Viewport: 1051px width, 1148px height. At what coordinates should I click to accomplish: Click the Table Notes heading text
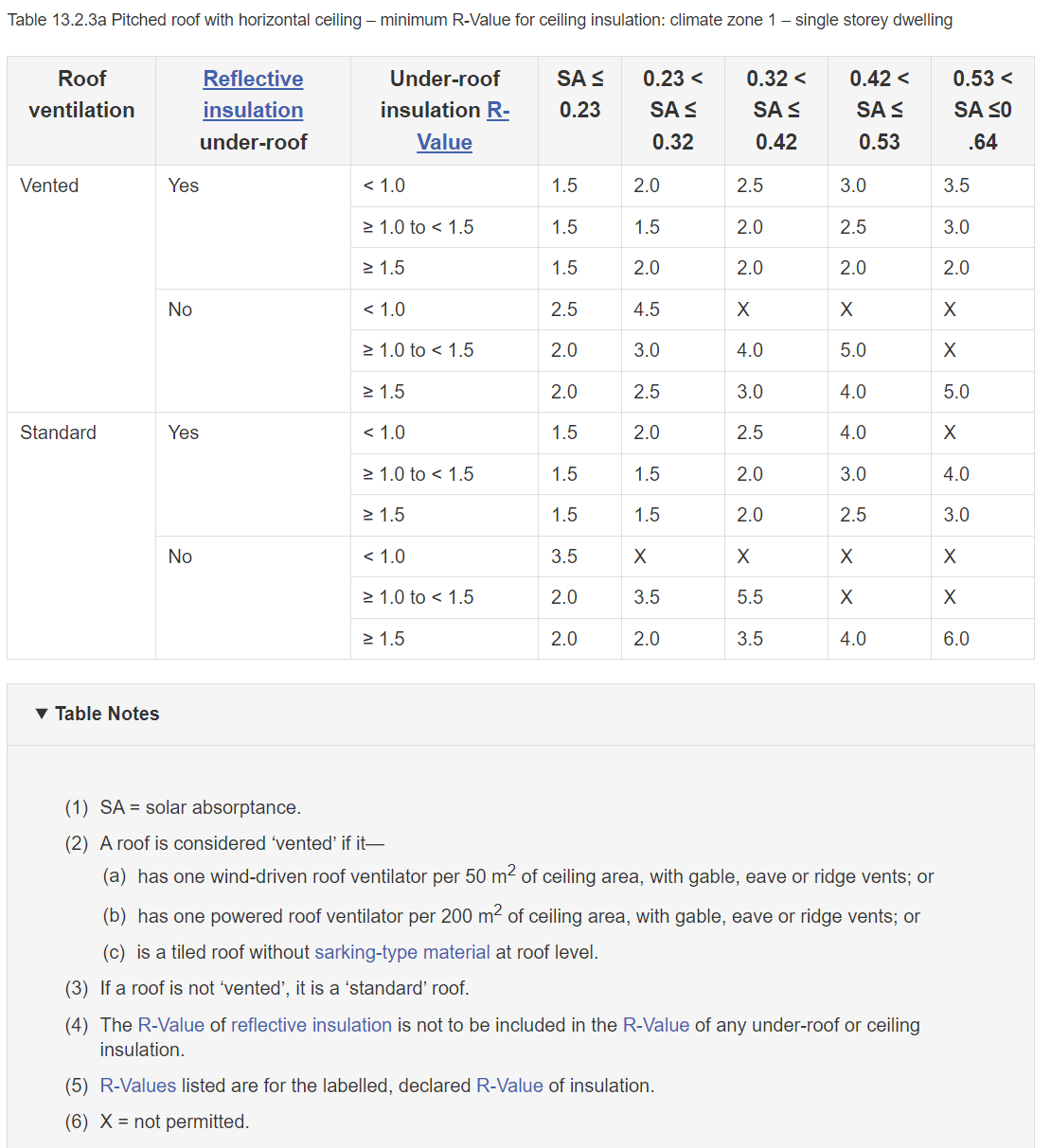pyautogui.click(x=107, y=714)
